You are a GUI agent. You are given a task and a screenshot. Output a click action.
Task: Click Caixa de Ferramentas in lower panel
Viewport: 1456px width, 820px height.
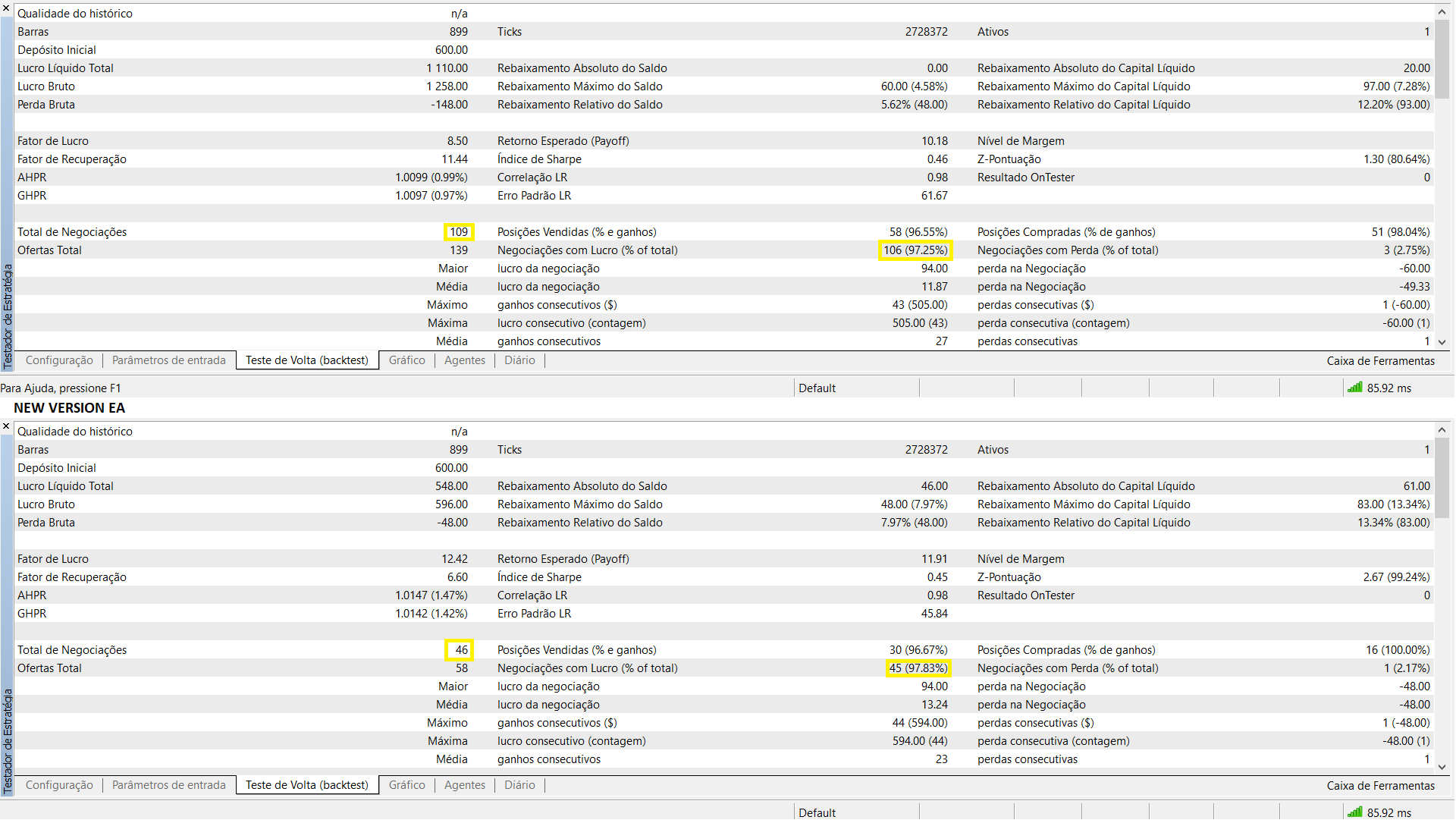pyautogui.click(x=1380, y=786)
